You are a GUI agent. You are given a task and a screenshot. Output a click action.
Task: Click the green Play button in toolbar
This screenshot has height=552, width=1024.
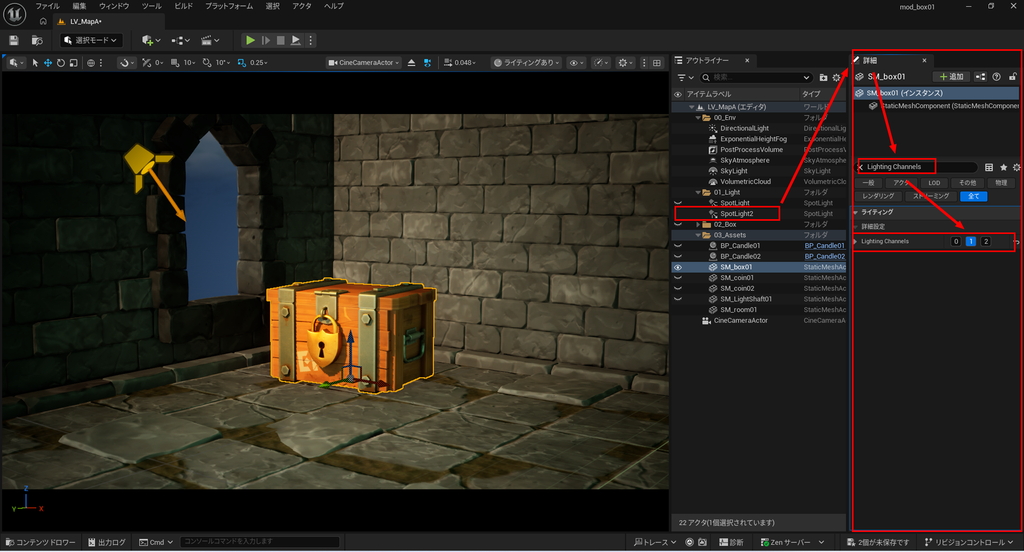coord(250,41)
